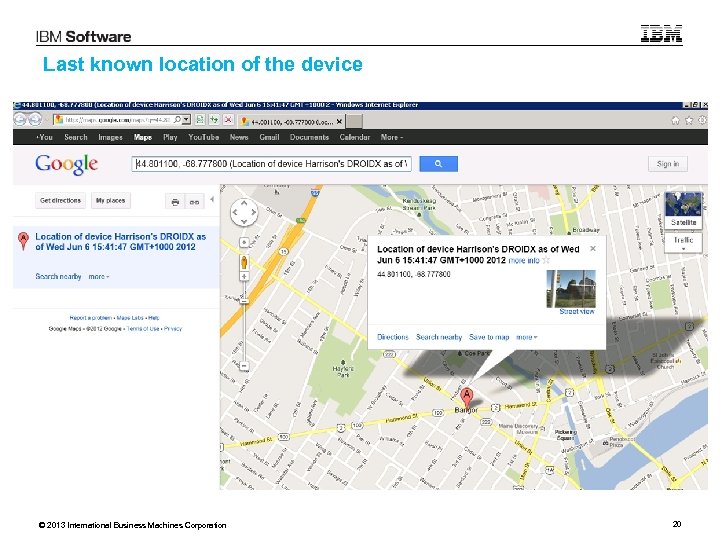This screenshot has width=720, height=540.
Task: Click the Street View pegman icon
Action: click(244, 263)
